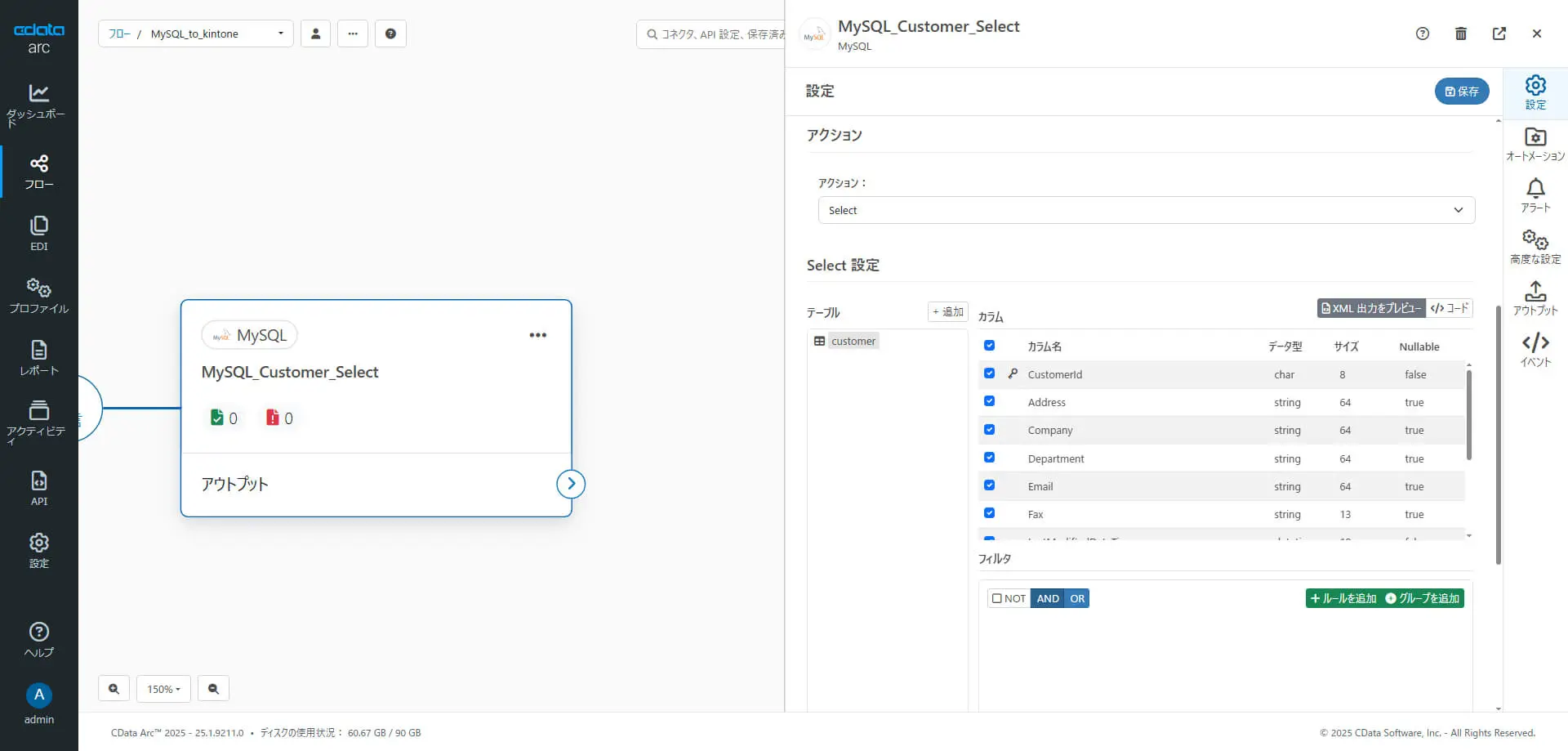The height and width of the screenshot is (751, 1568).
Task: Uncheck the Email column
Action: pyautogui.click(x=989, y=485)
